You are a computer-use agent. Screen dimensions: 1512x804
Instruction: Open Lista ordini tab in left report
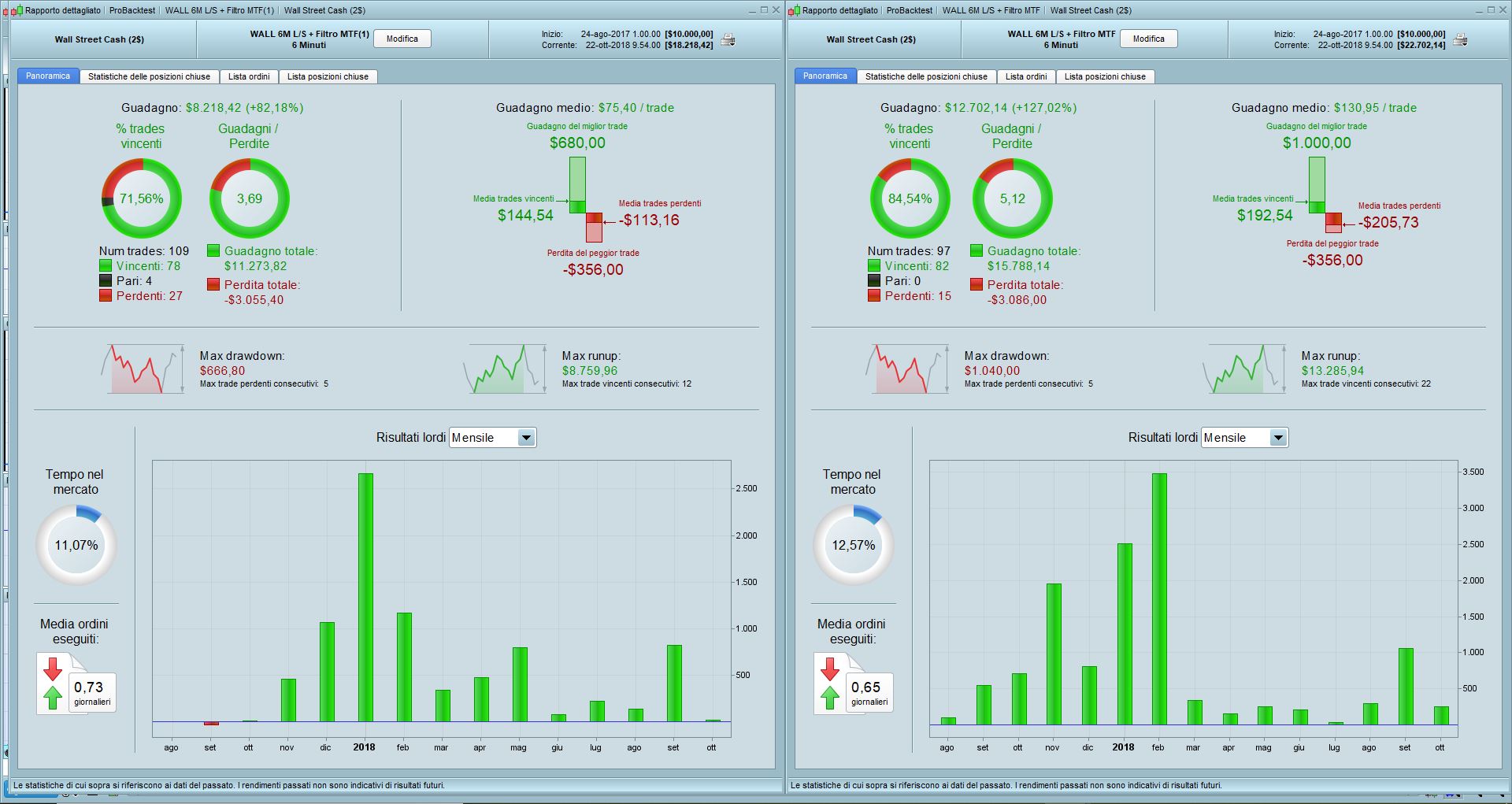click(249, 76)
